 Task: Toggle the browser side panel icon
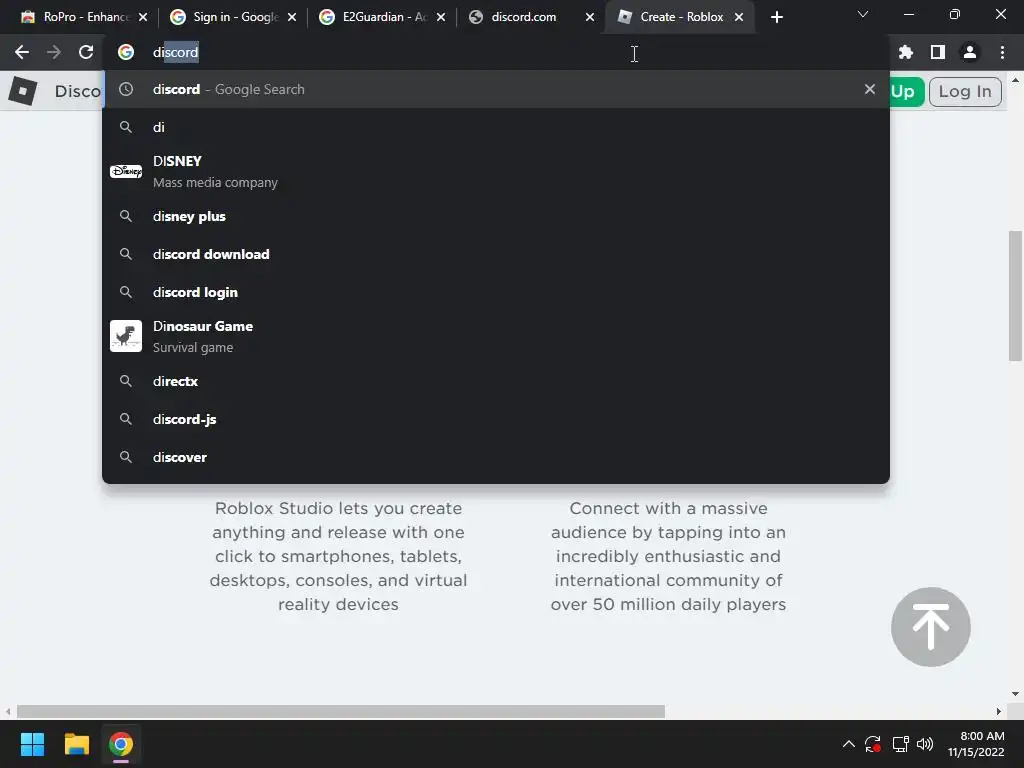pos(938,52)
